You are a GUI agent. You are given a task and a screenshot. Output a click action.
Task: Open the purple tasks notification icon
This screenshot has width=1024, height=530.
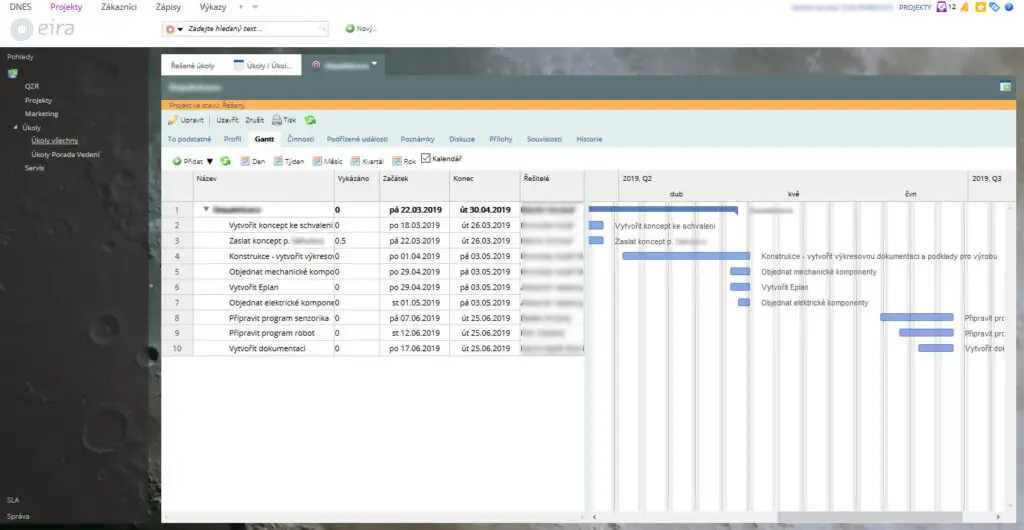coord(941,7)
